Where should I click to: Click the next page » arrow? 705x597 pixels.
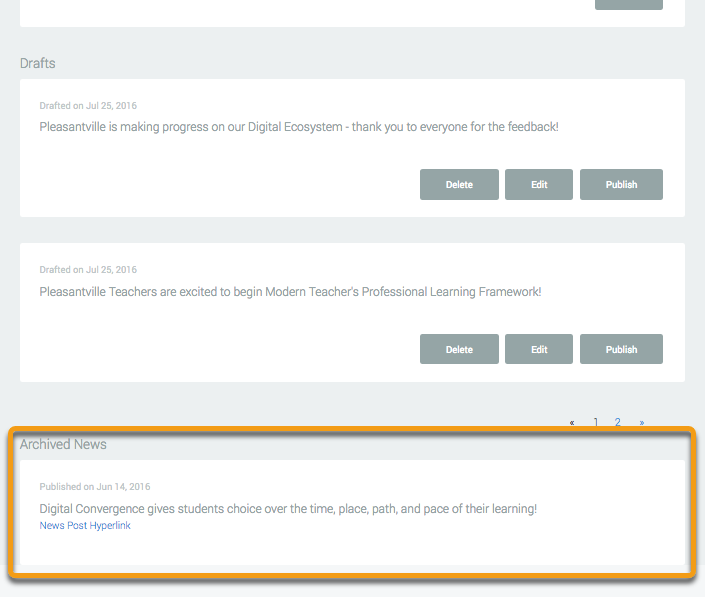coord(642,422)
